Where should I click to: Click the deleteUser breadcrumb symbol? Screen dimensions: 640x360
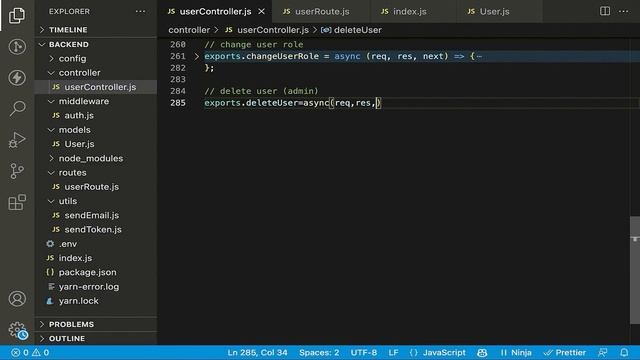point(351,30)
